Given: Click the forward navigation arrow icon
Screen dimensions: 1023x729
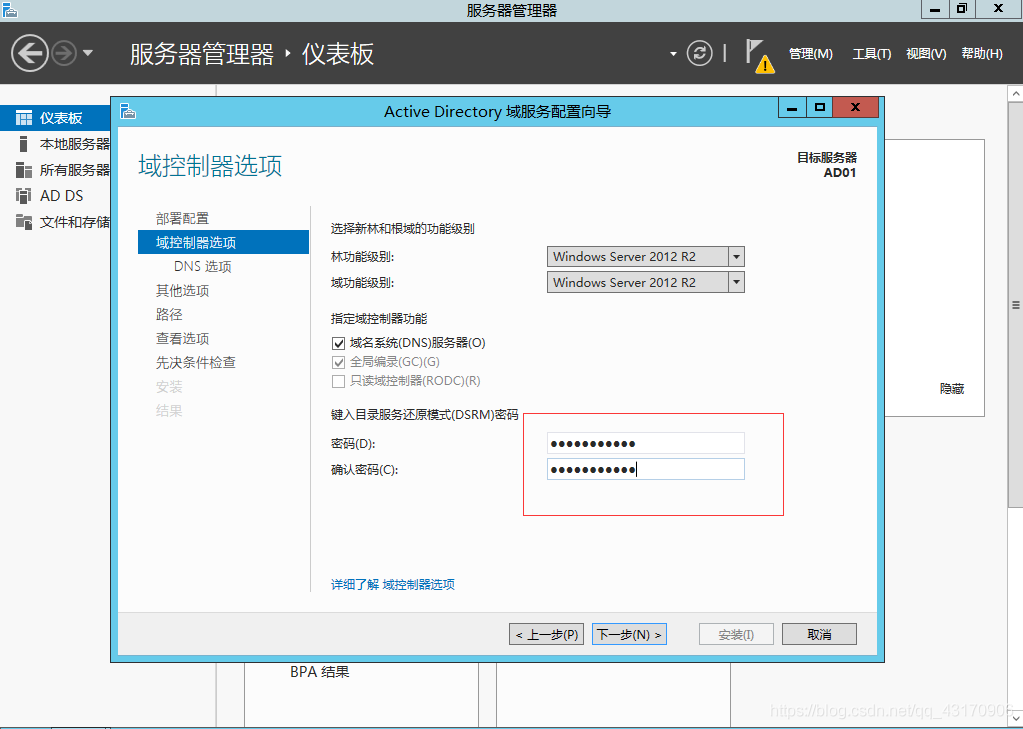Looking at the screenshot, I should [x=64, y=53].
